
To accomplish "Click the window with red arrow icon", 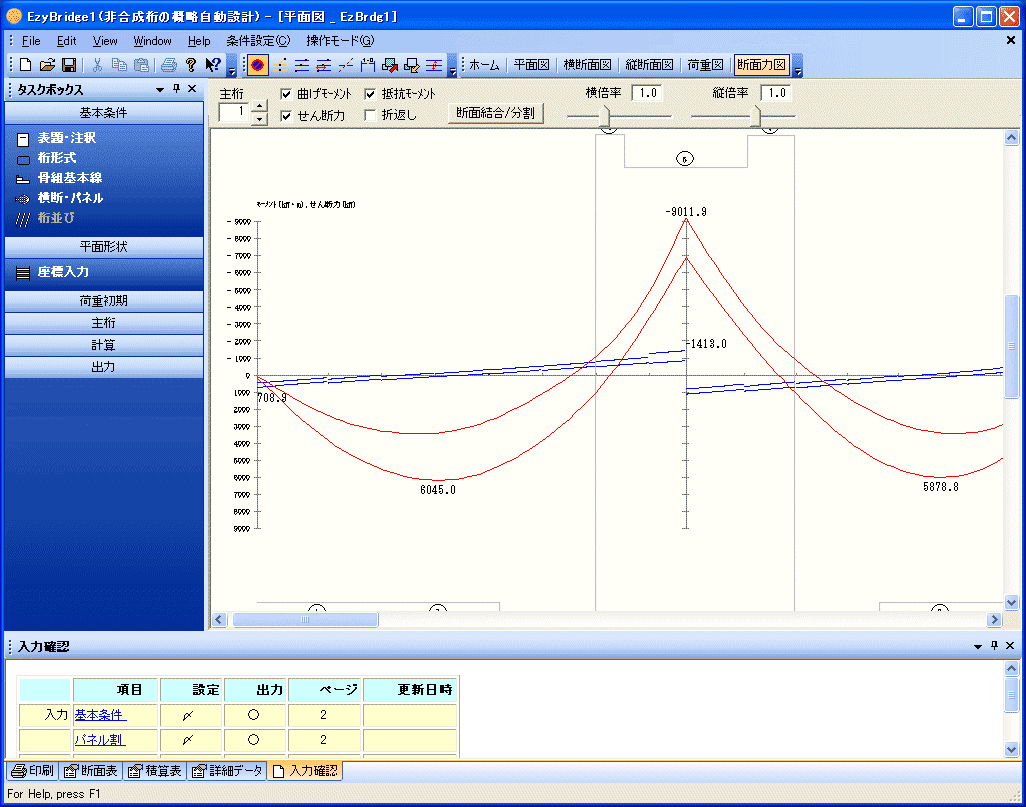I will pyautogui.click(x=390, y=65).
